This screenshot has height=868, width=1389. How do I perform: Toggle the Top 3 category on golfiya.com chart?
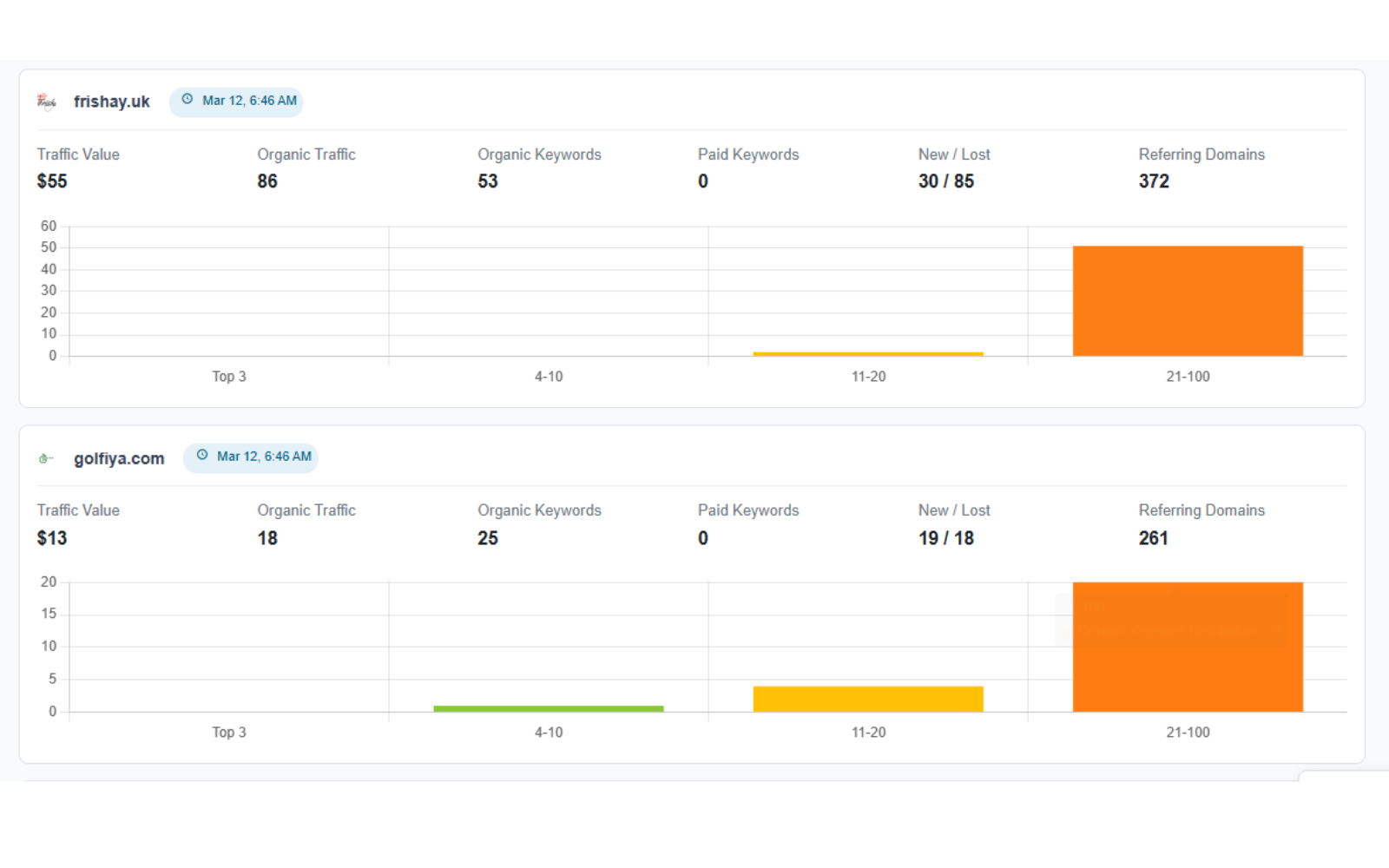[x=228, y=732]
